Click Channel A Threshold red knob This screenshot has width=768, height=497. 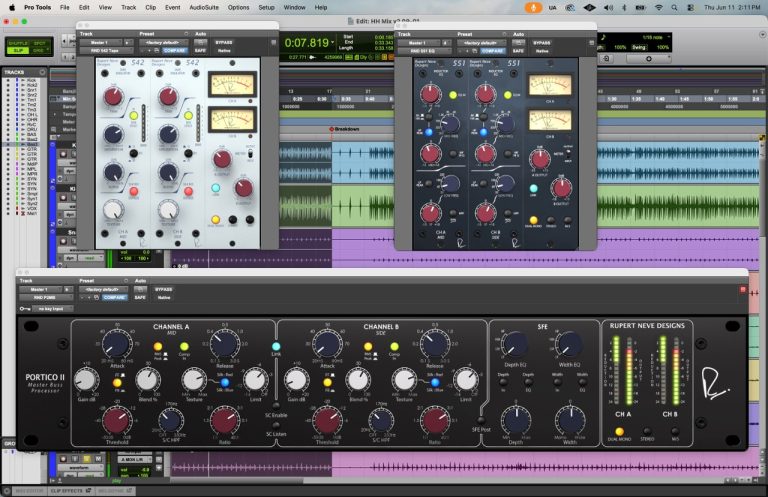click(x=117, y=421)
